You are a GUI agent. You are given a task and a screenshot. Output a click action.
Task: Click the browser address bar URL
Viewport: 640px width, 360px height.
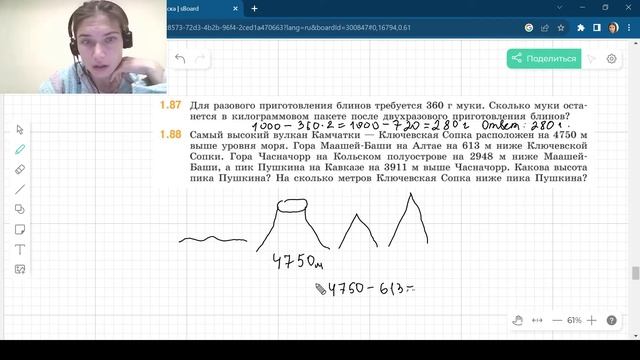pos(288,28)
